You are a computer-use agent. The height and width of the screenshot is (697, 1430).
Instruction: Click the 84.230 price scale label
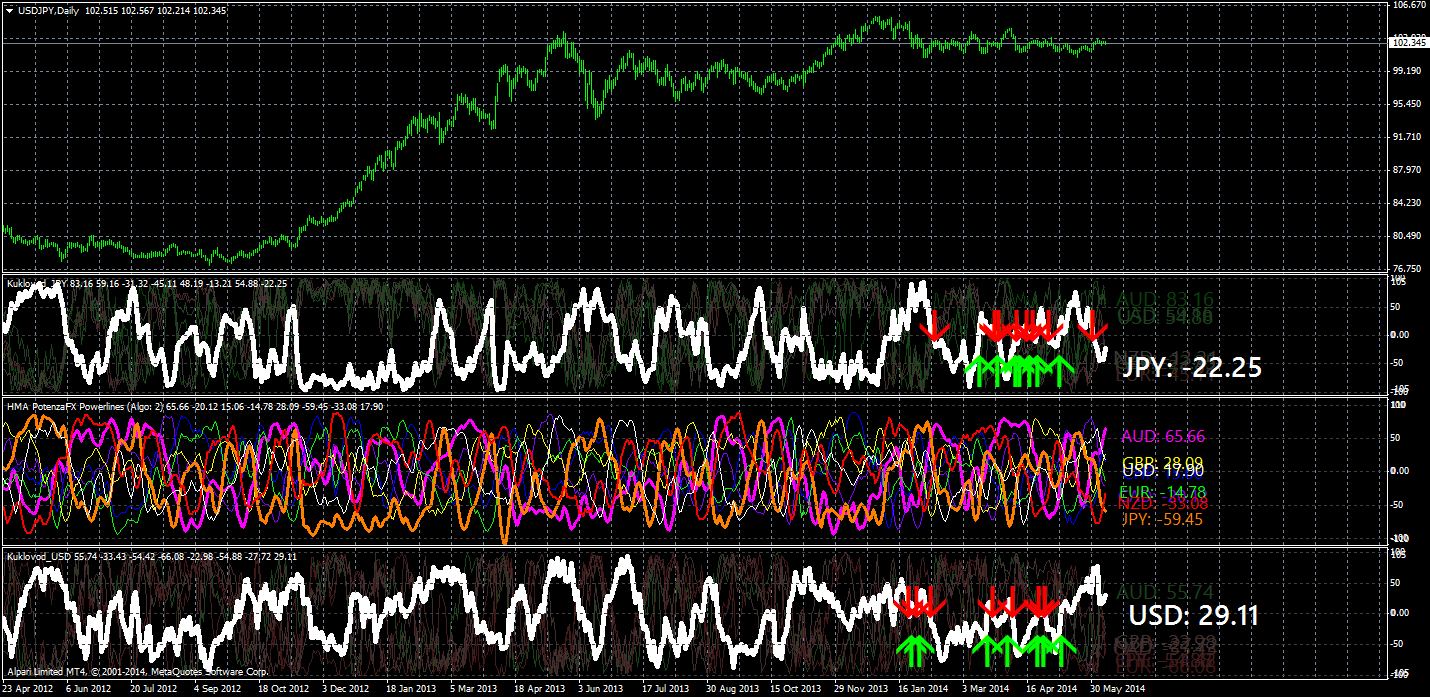1406,203
